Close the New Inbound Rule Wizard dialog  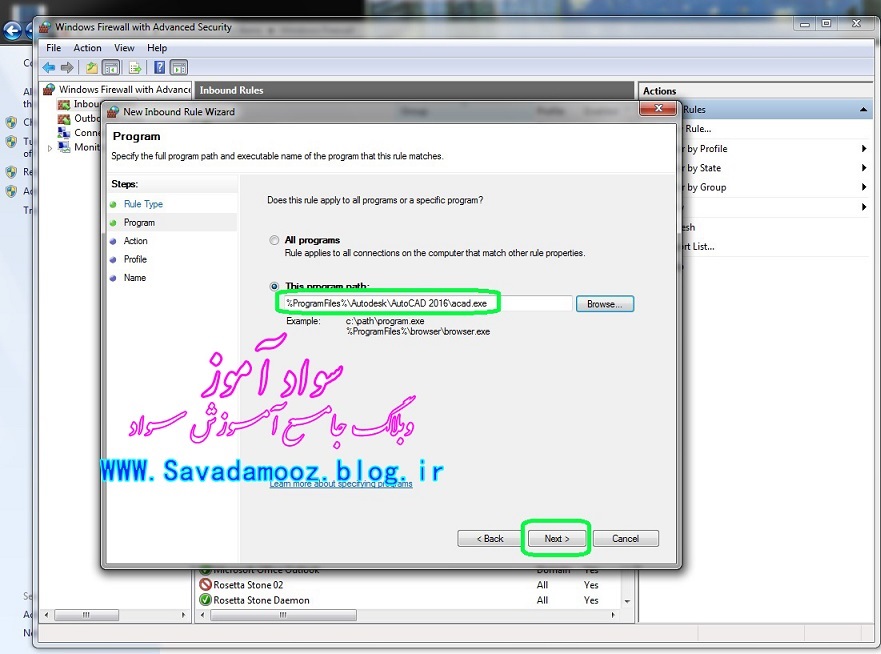point(658,108)
